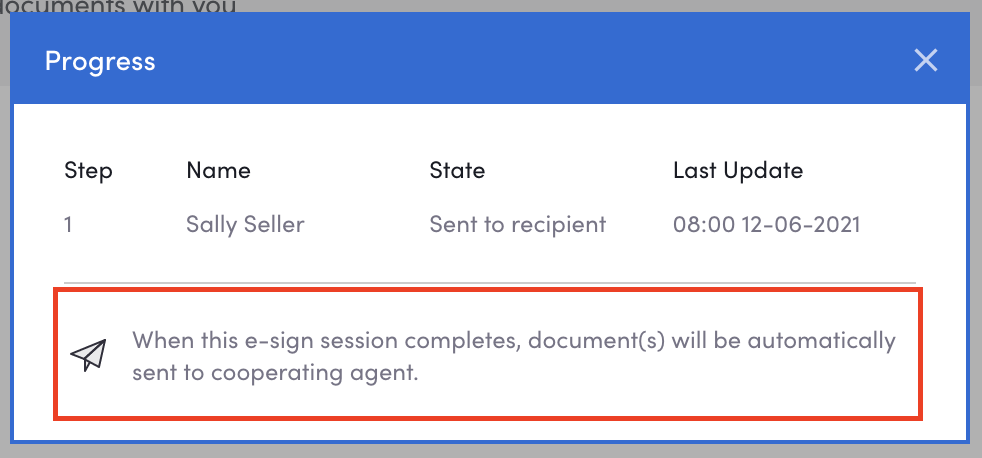Screen dimensions: 982x458
Task: Click the dimmed background text above dialog
Action: coord(118,7)
